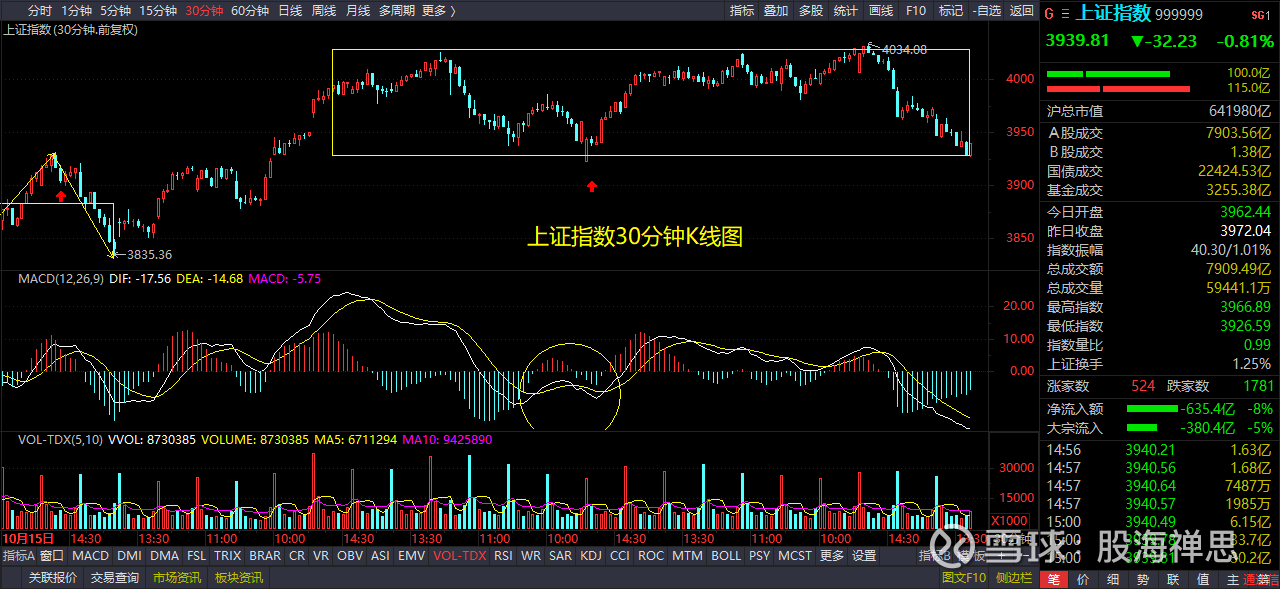Switch indicator to BRAR
The height and width of the screenshot is (589, 1280).
[265, 556]
